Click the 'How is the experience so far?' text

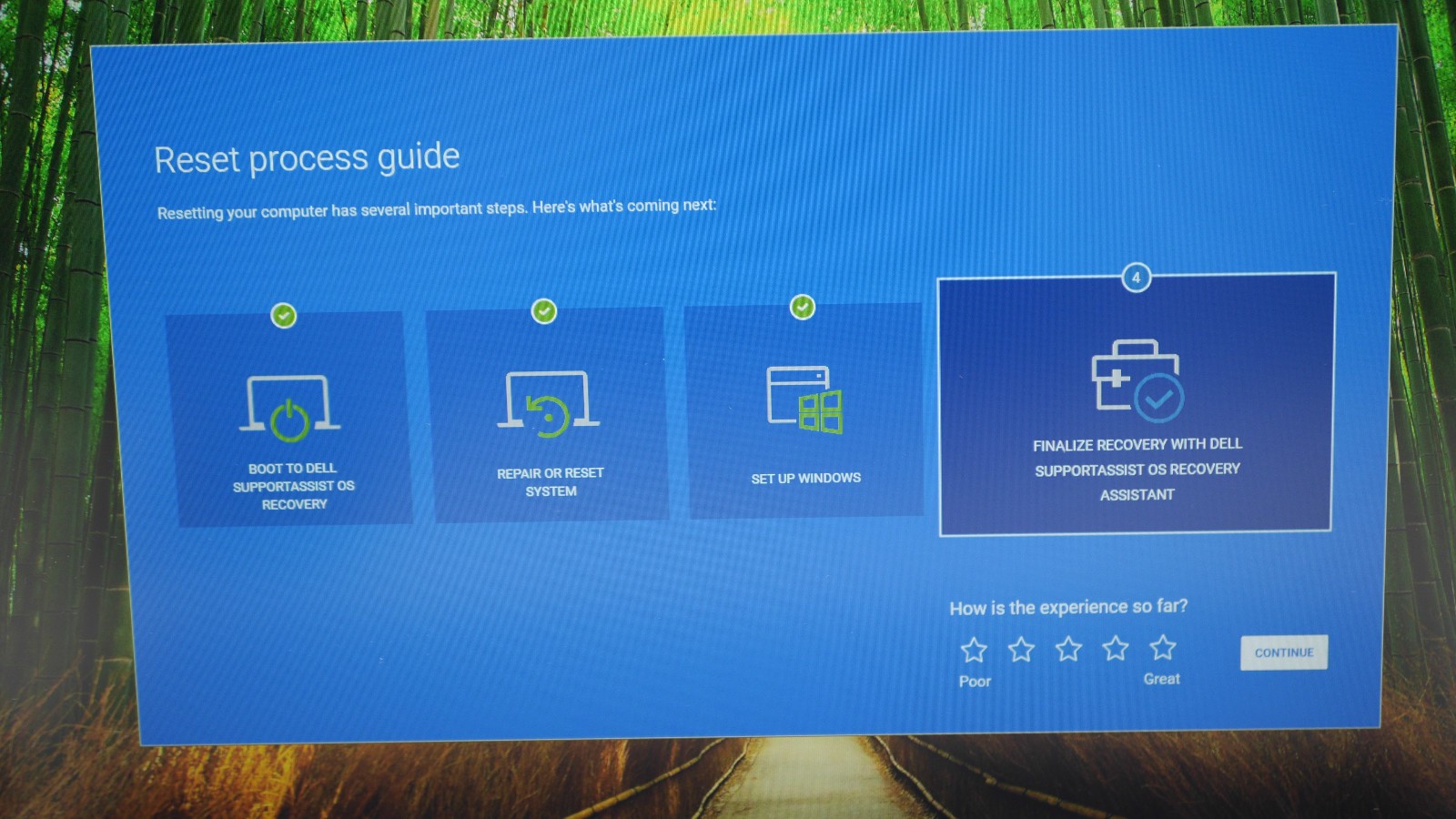(1068, 607)
